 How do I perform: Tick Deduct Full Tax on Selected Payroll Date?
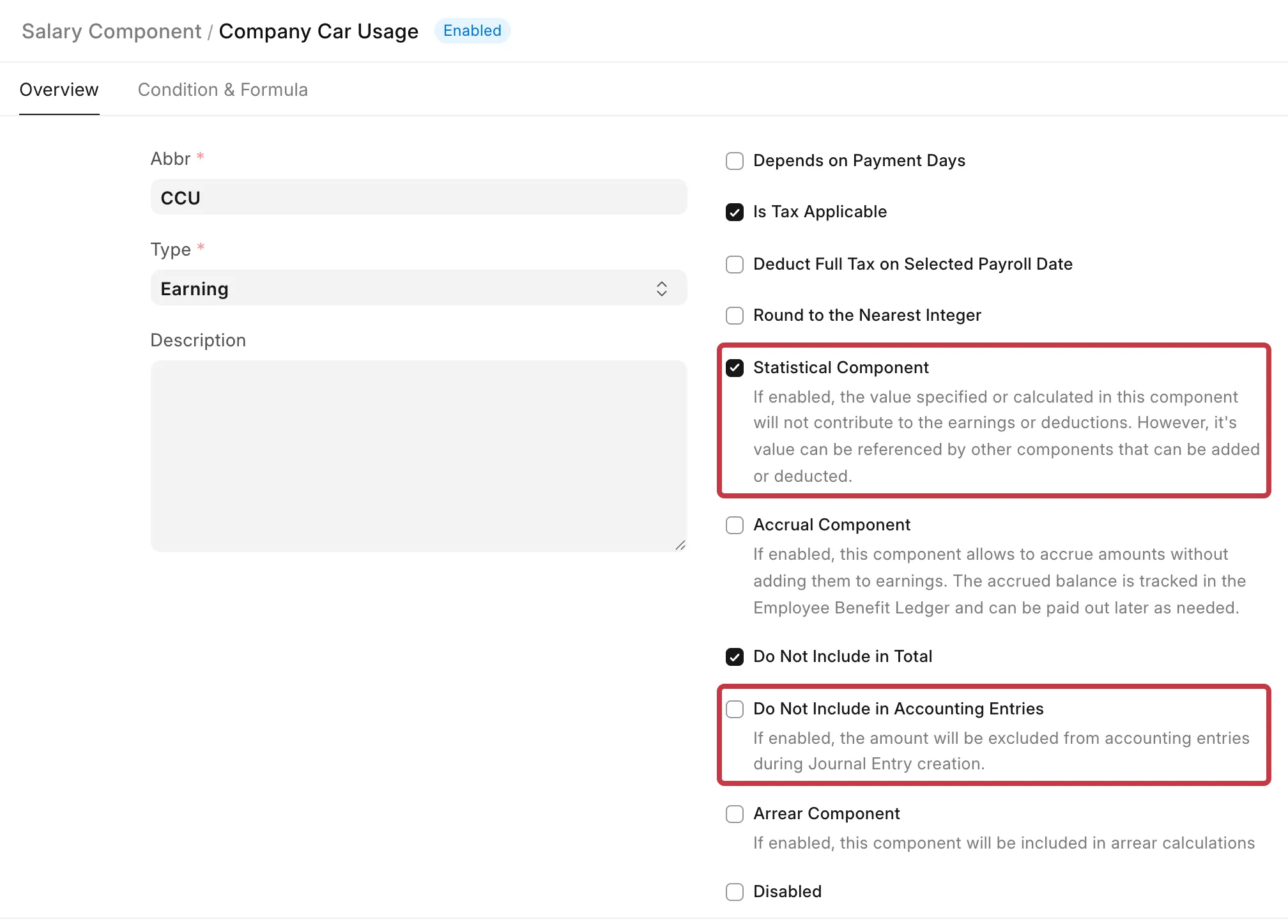click(735, 265)
